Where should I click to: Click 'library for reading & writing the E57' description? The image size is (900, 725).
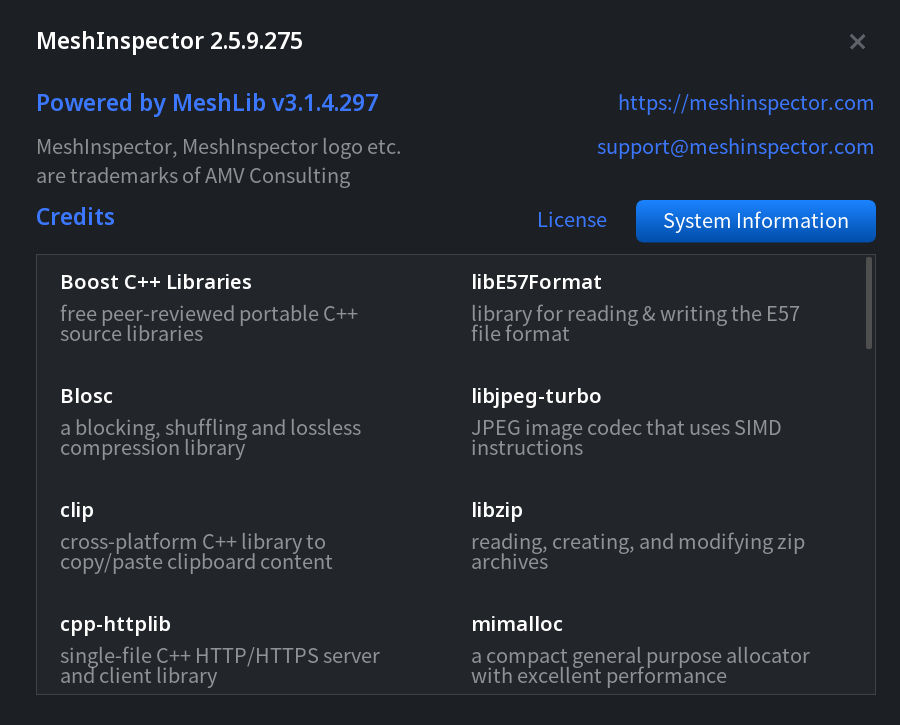click(635, 314)
